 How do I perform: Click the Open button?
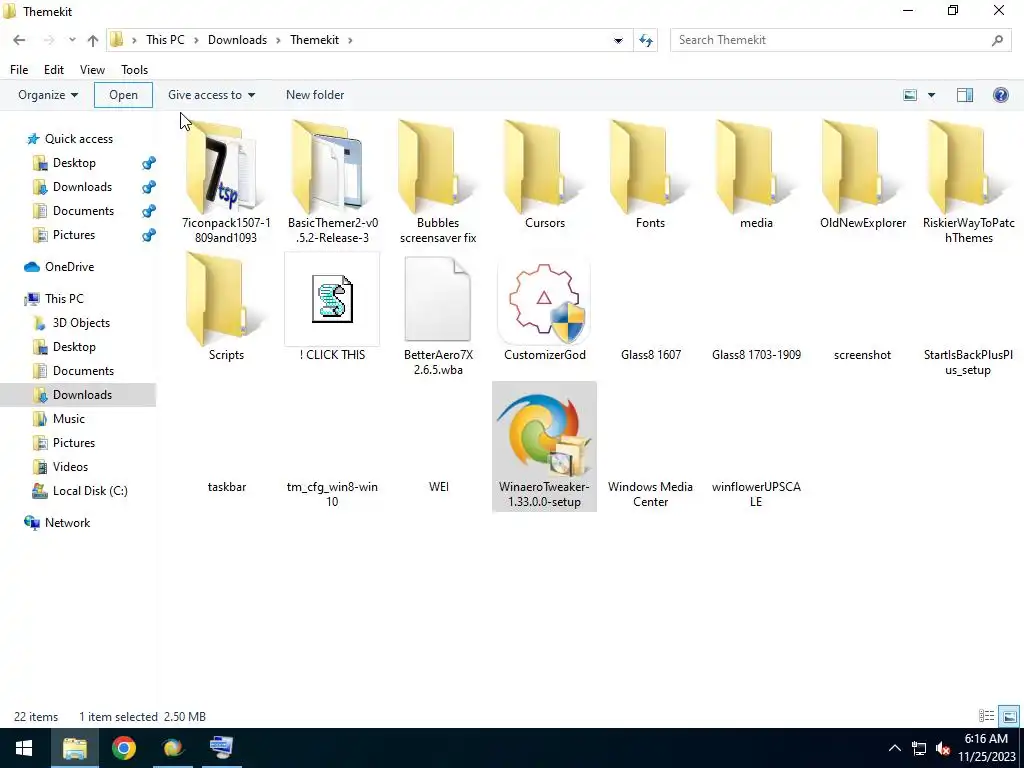123,95
